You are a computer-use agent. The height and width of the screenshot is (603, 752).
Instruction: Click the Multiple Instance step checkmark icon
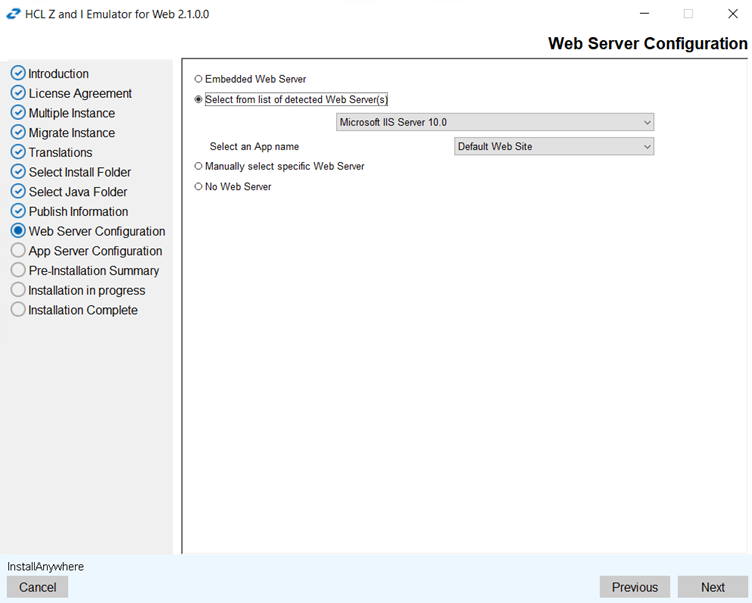(18, 112)
